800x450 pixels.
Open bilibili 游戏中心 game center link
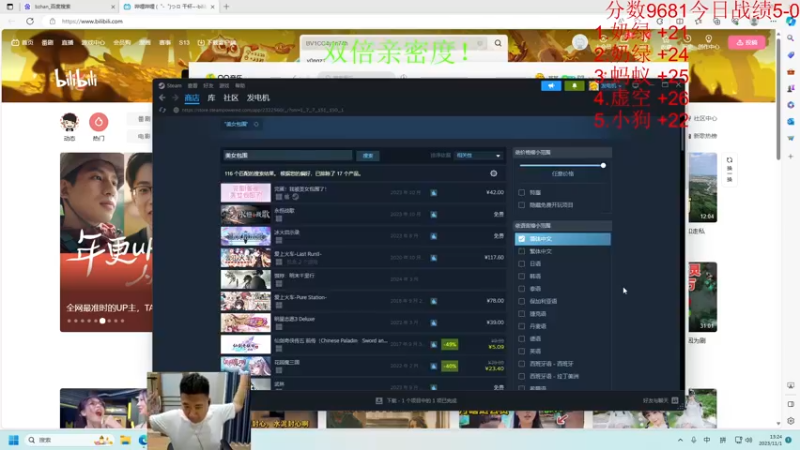click(93, 42)
